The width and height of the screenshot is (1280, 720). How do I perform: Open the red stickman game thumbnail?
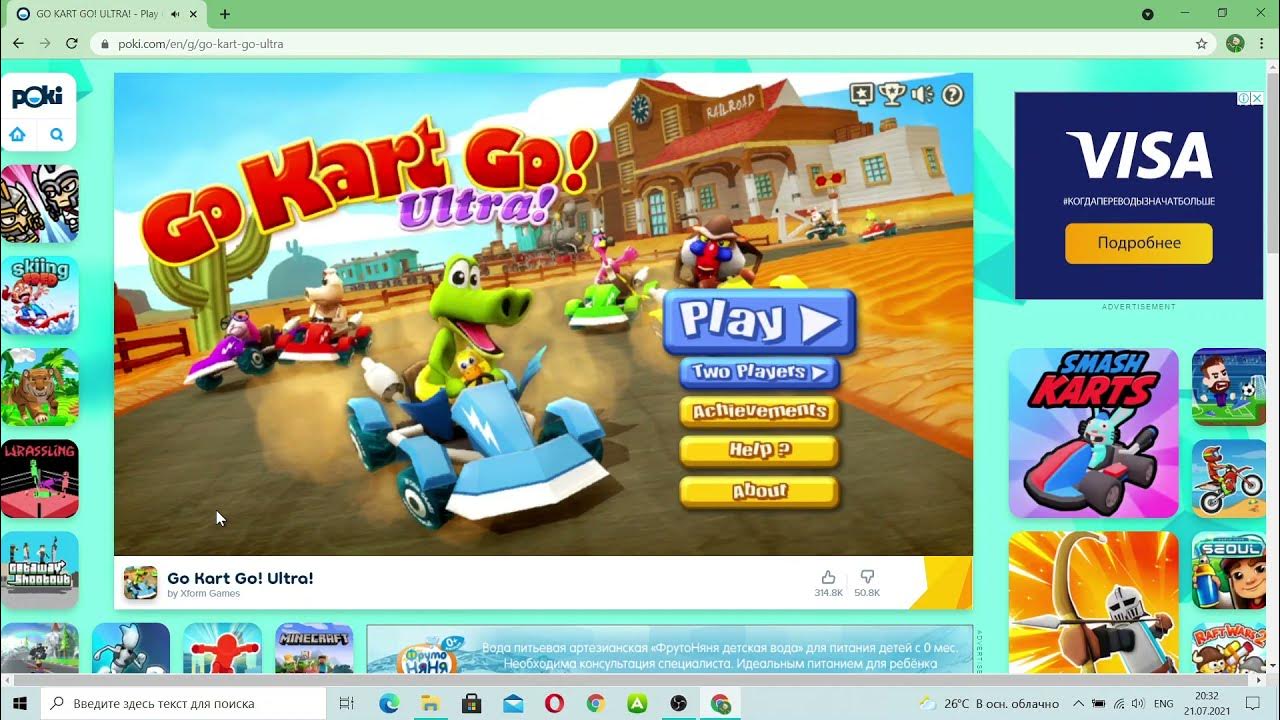(222, 648)
